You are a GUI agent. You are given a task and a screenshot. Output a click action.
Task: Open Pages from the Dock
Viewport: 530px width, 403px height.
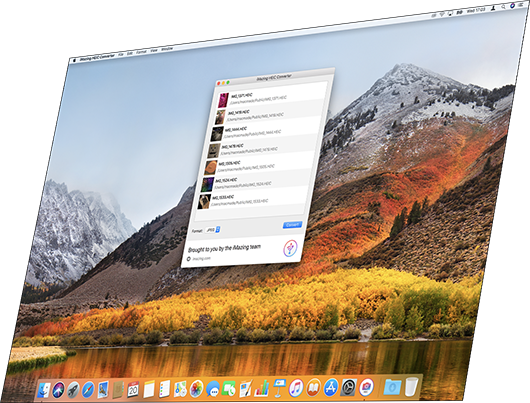(246, 388)
